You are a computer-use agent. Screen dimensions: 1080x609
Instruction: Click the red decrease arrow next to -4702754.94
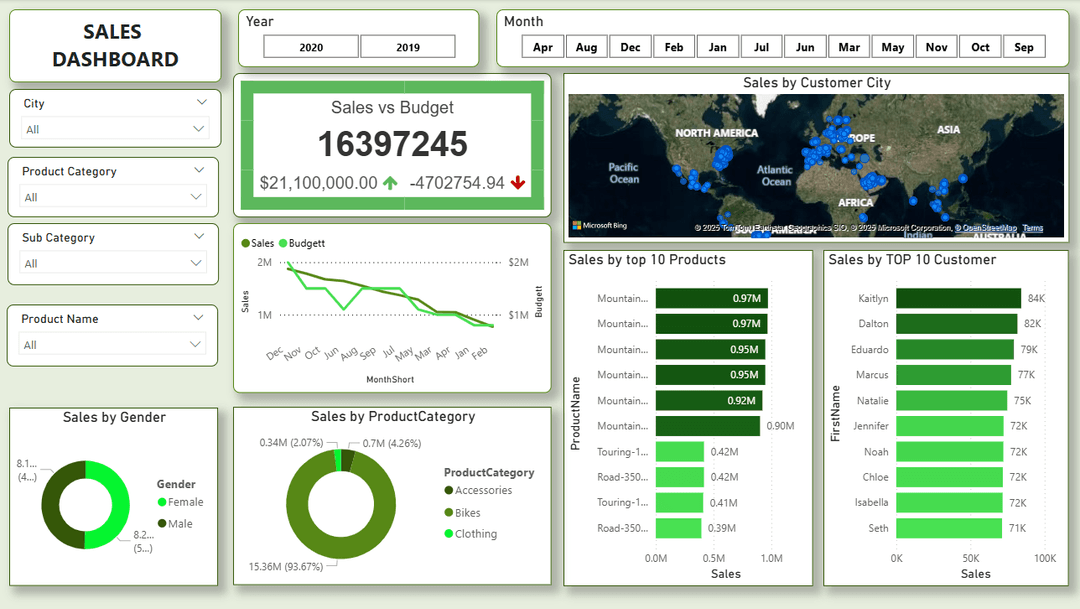(518, 182)
